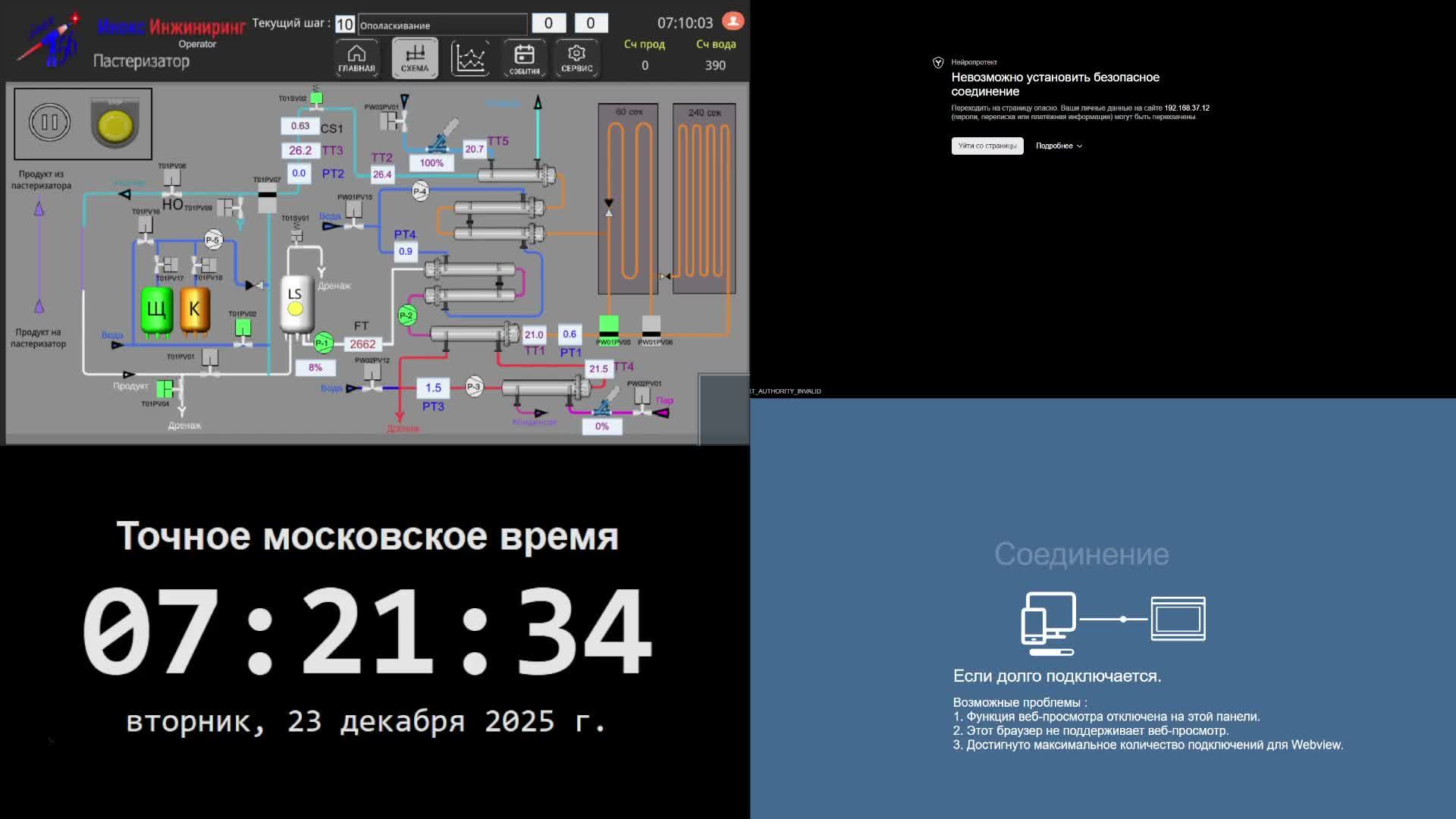The height and width of the screenshot is (819, 1456).
Task: Switch to the Схема view
Action: pyautogui.click(x=414, y=58)
